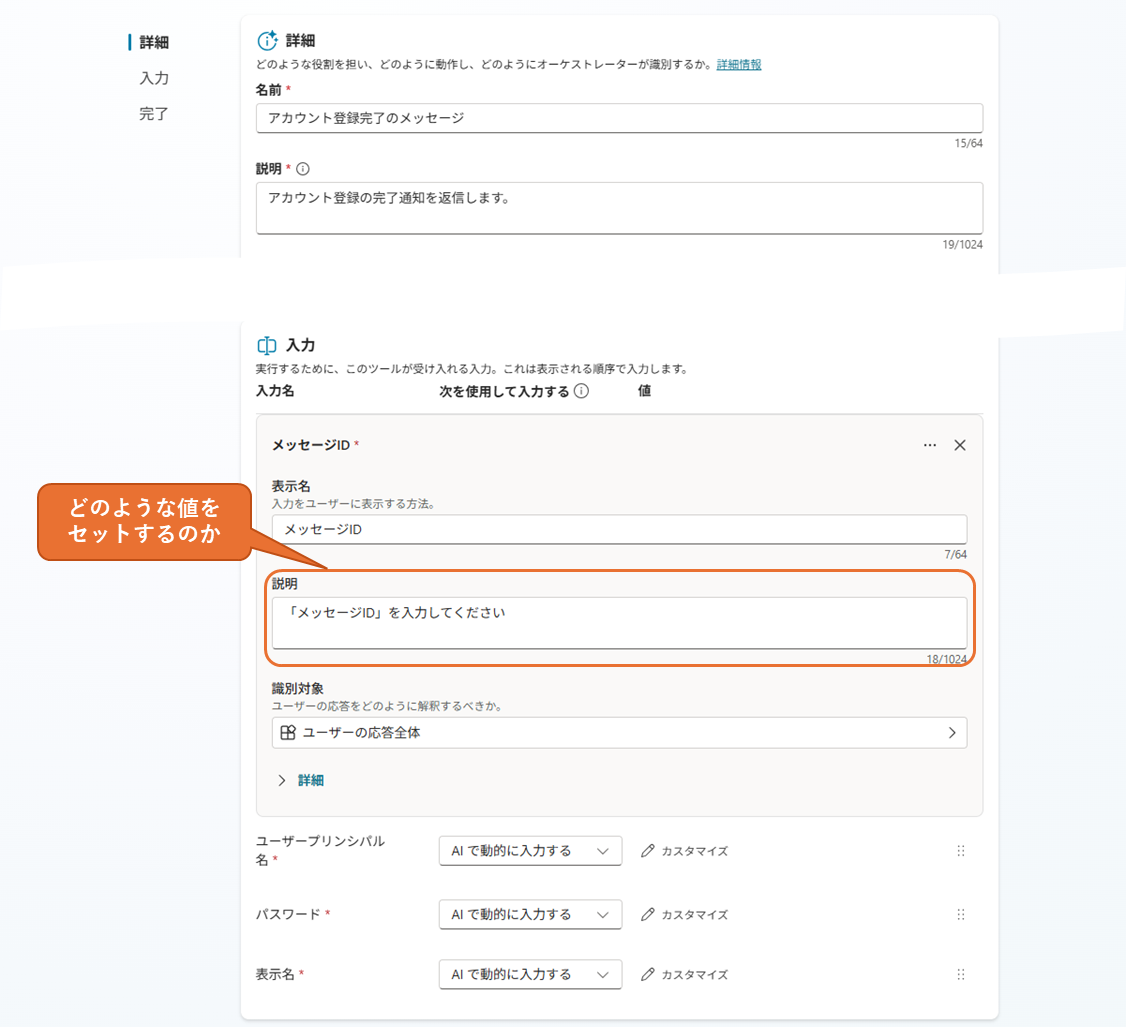
Task: Click the ユーザープリンシパル名 row label
Action: (320, 850)
